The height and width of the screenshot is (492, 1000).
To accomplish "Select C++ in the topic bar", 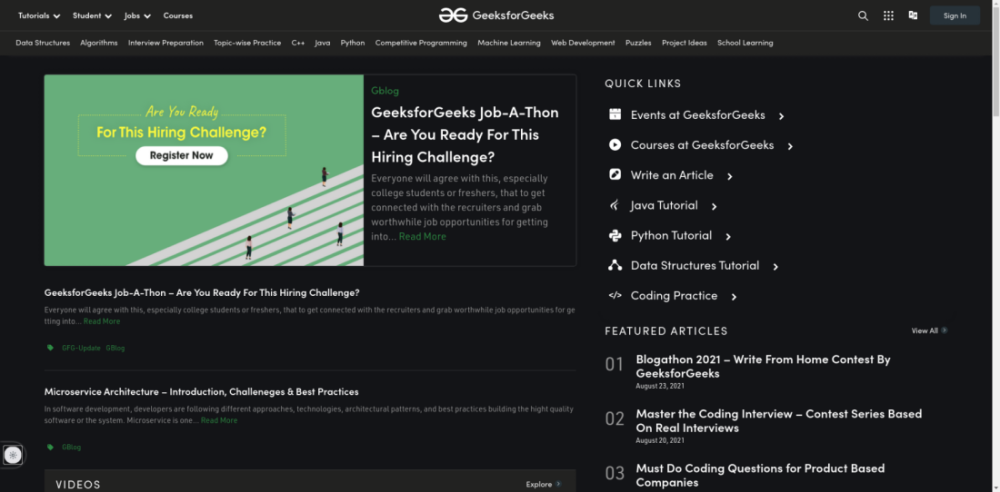I will (298, 43).
